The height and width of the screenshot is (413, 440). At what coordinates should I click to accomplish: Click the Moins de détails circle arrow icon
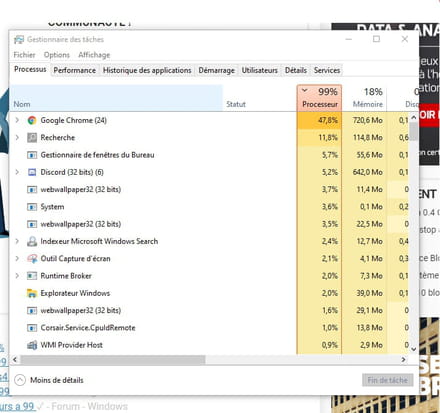(20, 380)
